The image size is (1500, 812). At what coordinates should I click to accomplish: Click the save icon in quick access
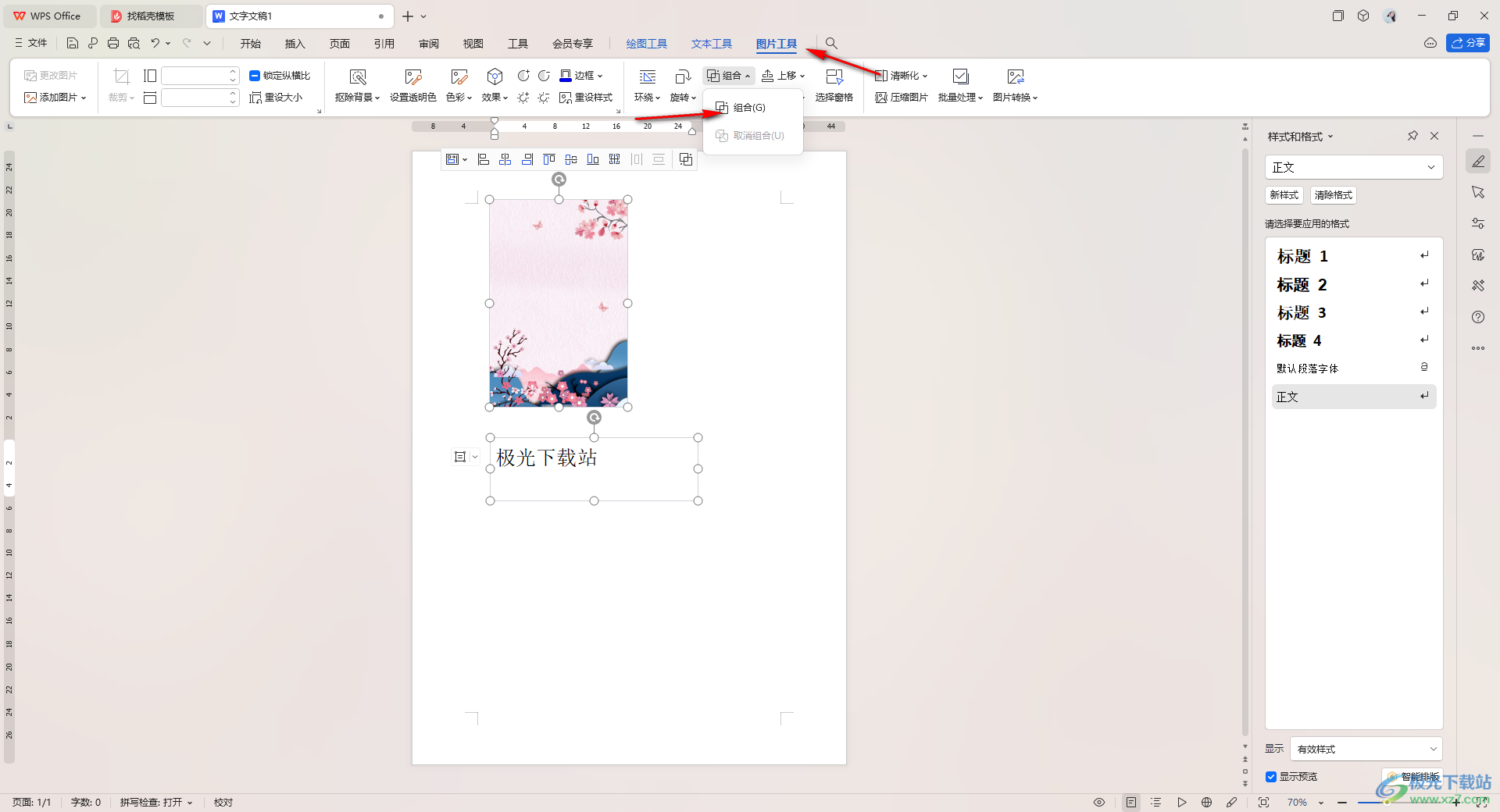(73, 43)
